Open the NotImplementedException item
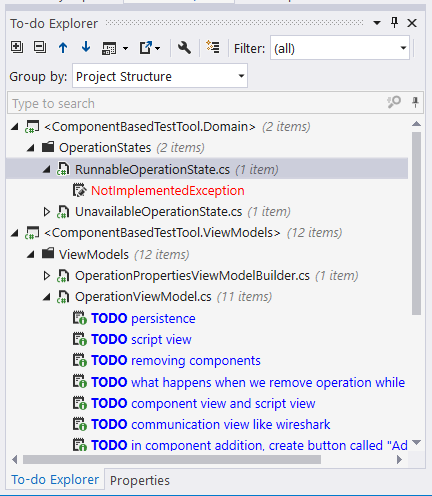 tap(168, 191)
